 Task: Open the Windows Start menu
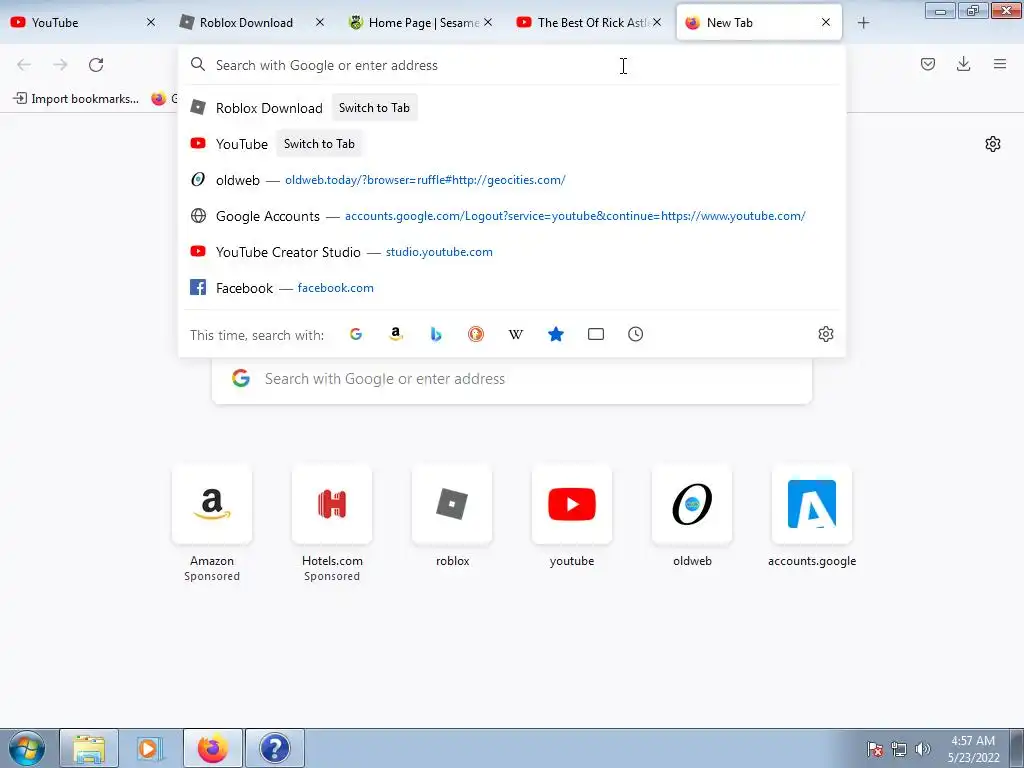(x=26, y=748)
